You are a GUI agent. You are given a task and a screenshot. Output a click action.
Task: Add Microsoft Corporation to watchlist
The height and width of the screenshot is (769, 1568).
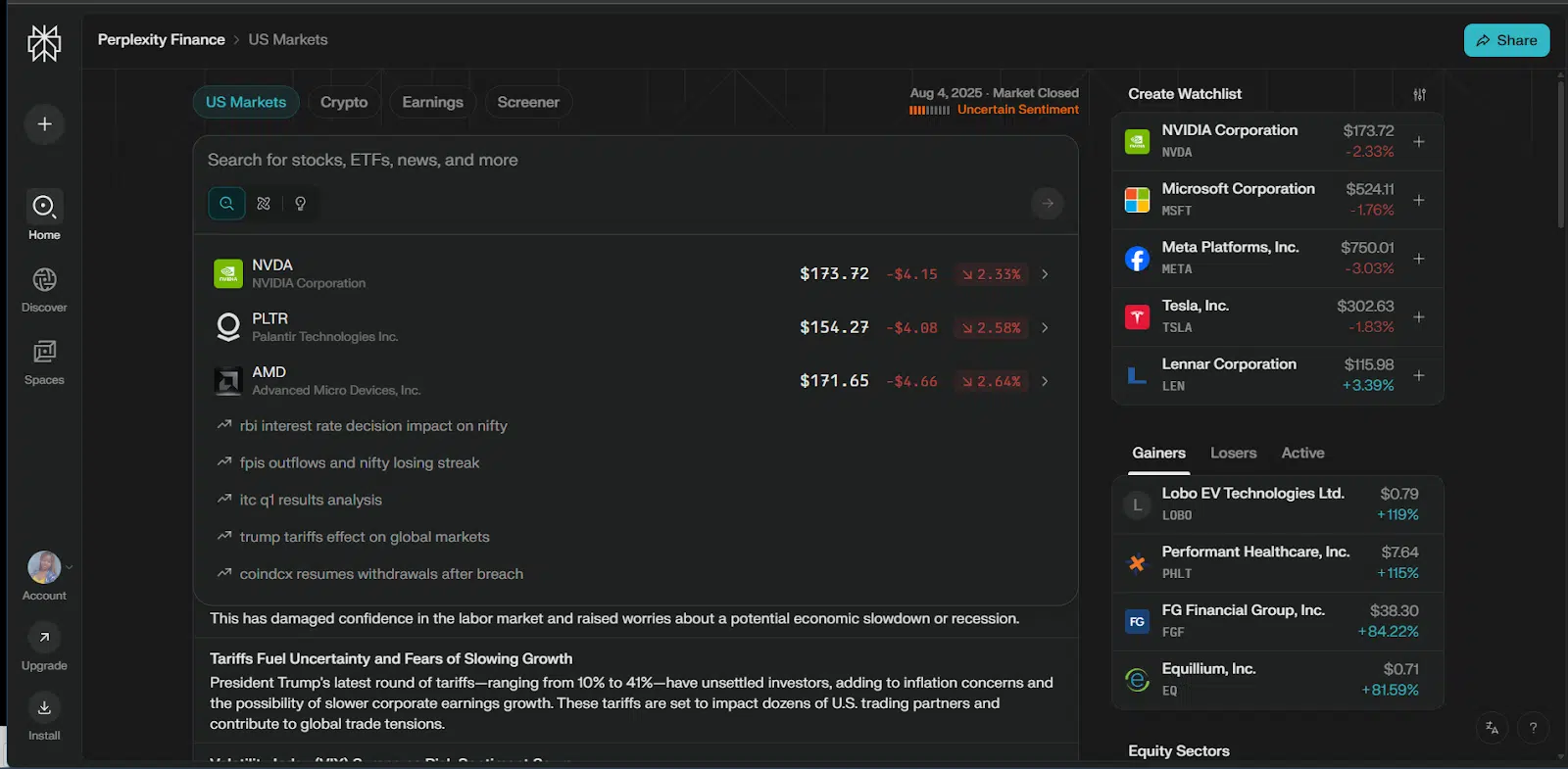click(x=1419, y=200)
